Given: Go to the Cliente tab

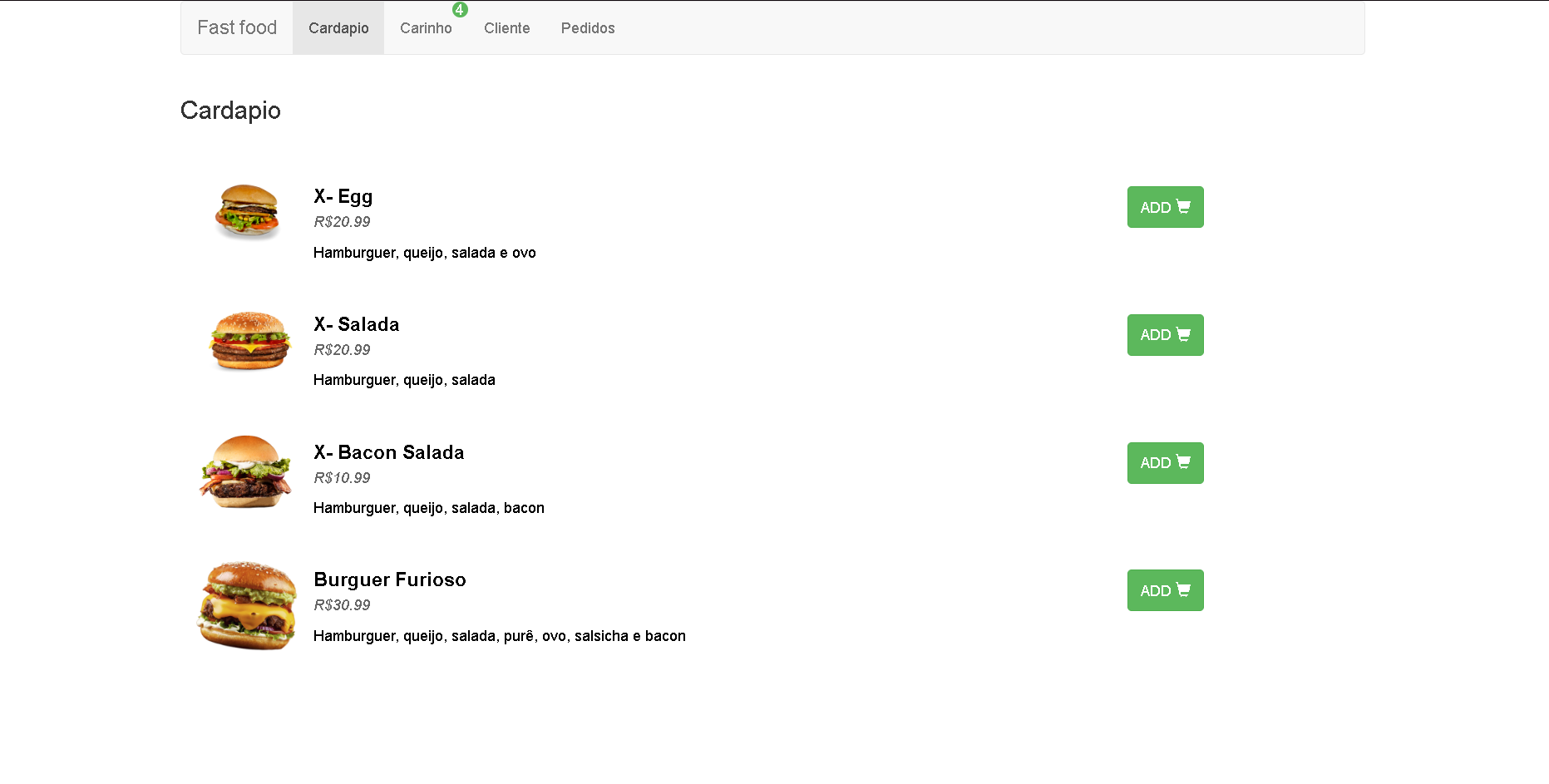Looking at the screenshot, I should click(x=507, y=28).
